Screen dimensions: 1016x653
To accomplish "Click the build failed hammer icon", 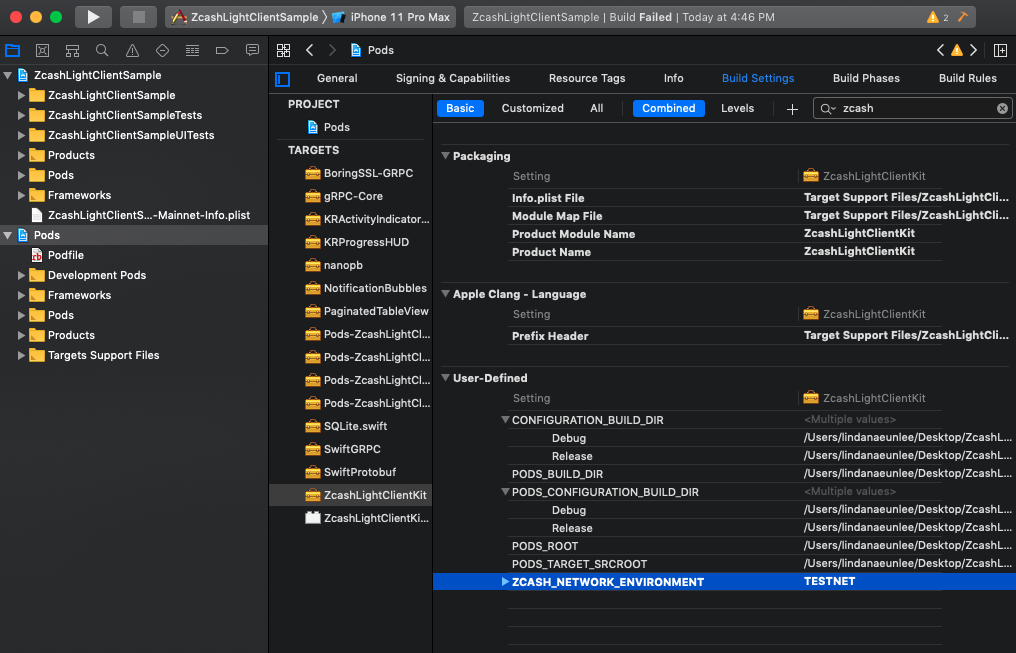I will point(963,17).
